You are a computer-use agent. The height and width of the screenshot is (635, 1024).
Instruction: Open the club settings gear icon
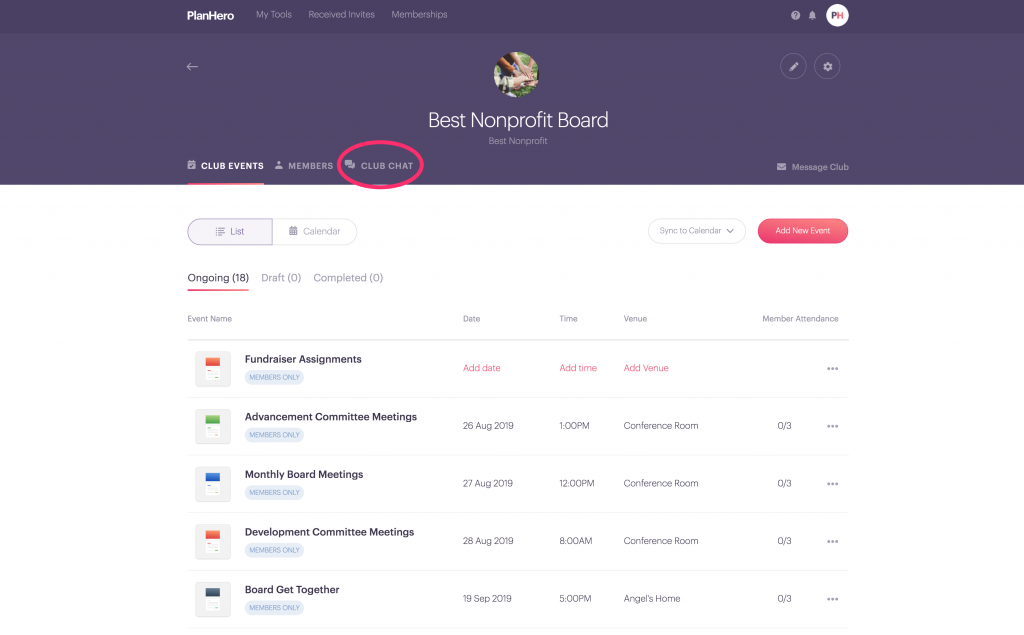tap(827, 66)
